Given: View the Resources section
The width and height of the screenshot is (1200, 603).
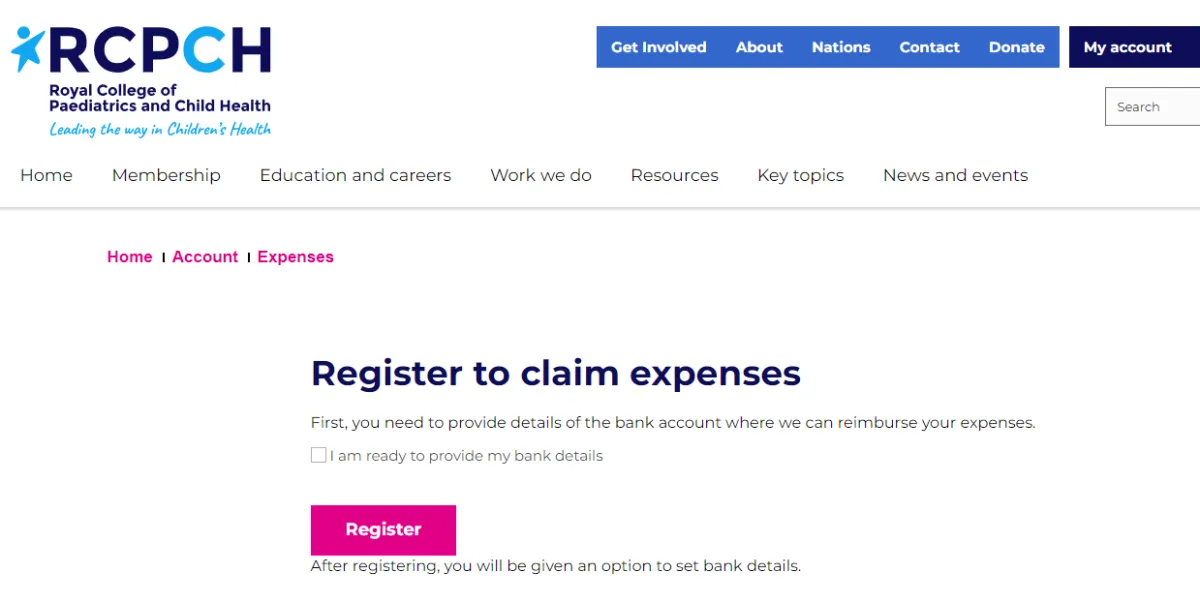Looking at the screenshot, I should click(x=674, y=175).
